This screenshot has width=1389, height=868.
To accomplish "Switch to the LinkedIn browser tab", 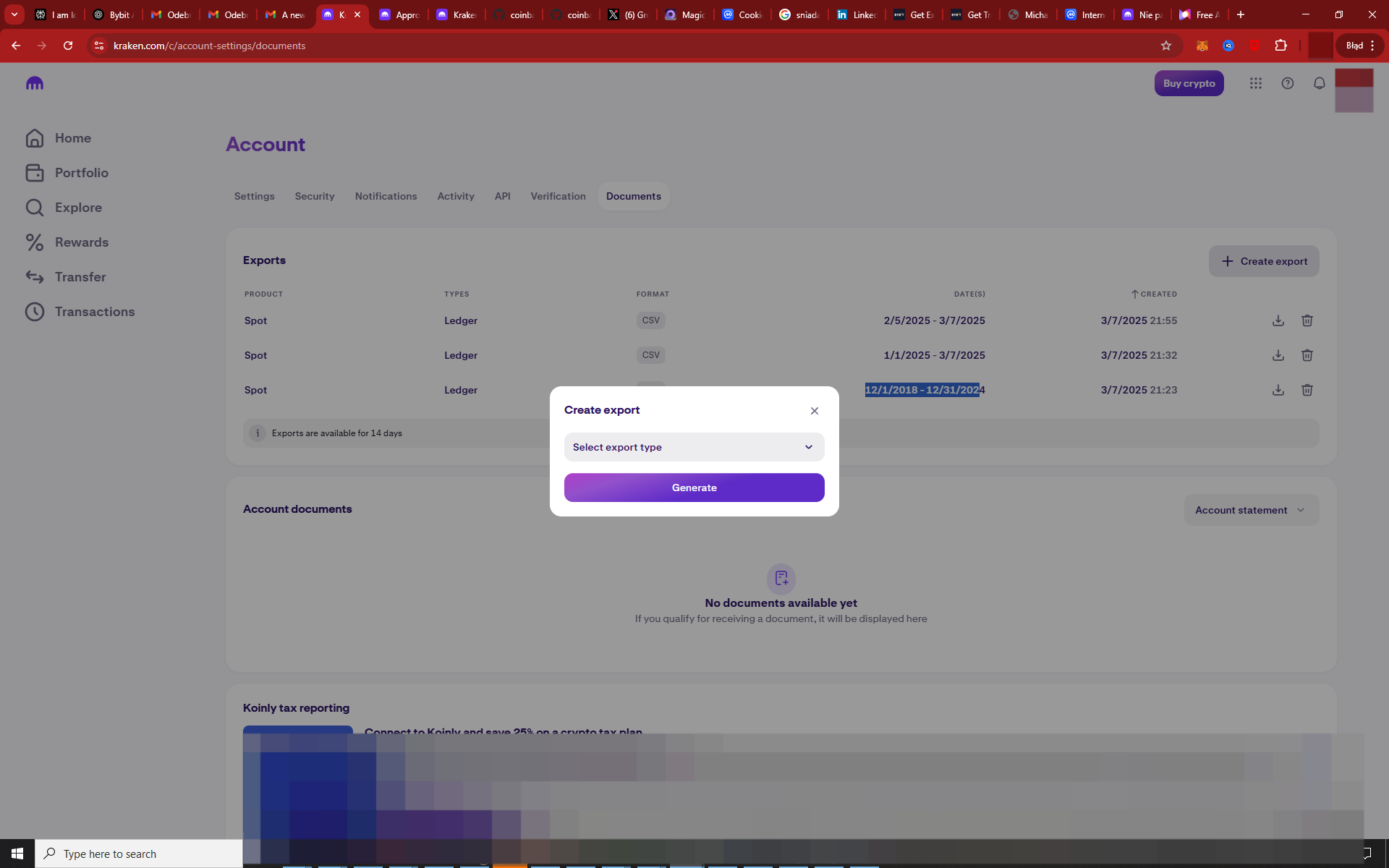I will 857,14.
